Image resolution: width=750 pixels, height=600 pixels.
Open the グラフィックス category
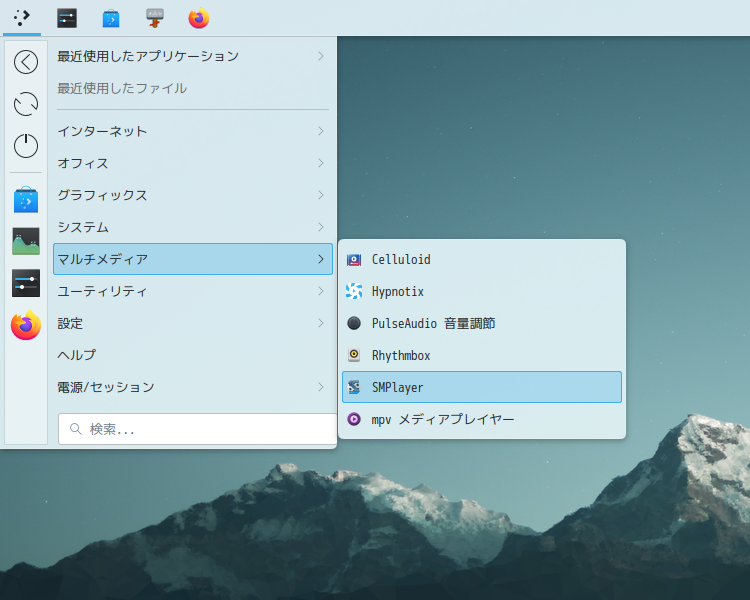click(193, 195)
